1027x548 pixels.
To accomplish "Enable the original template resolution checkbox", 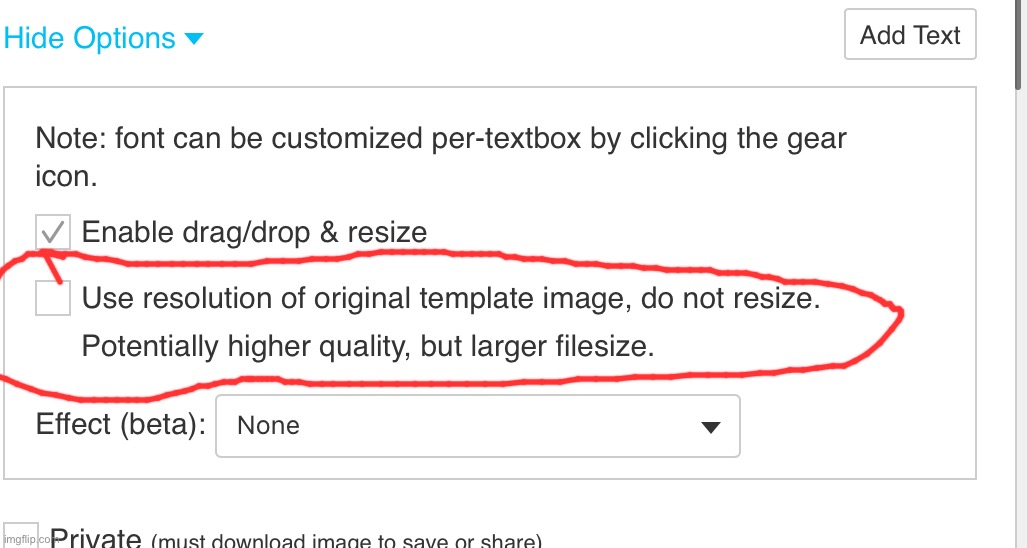I will coord(53,298).
